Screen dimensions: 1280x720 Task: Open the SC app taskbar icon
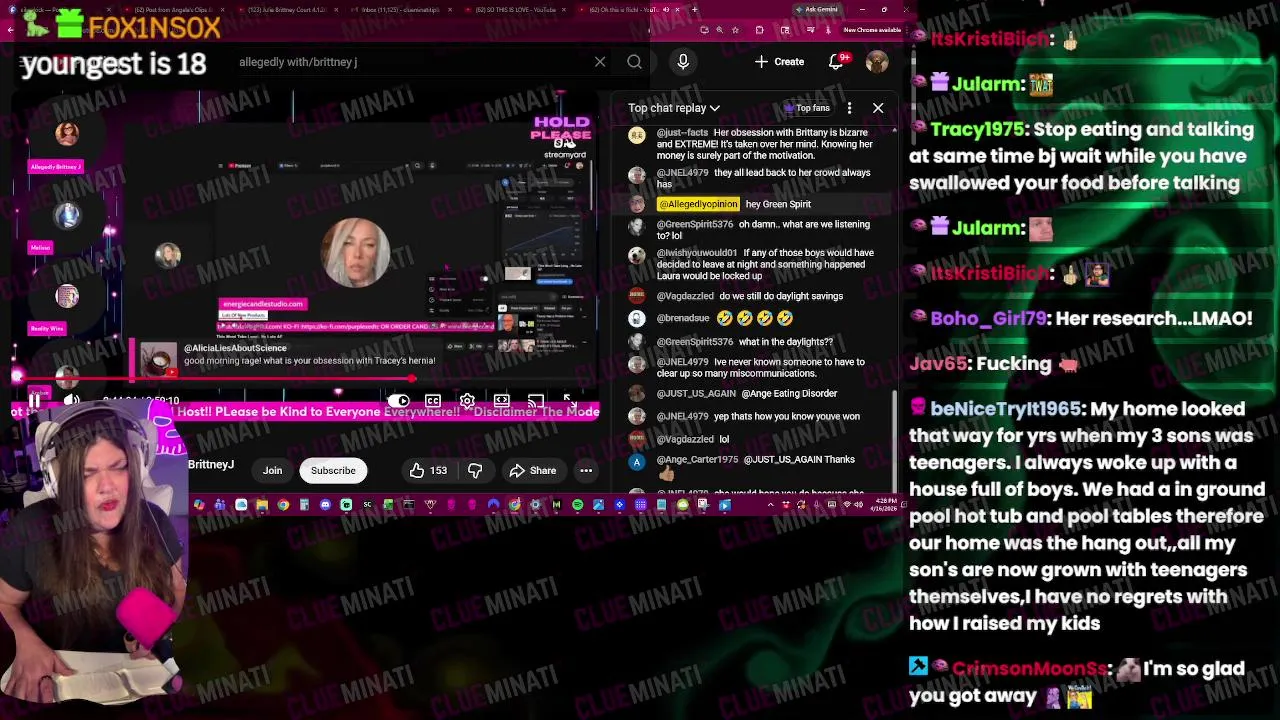367,505
